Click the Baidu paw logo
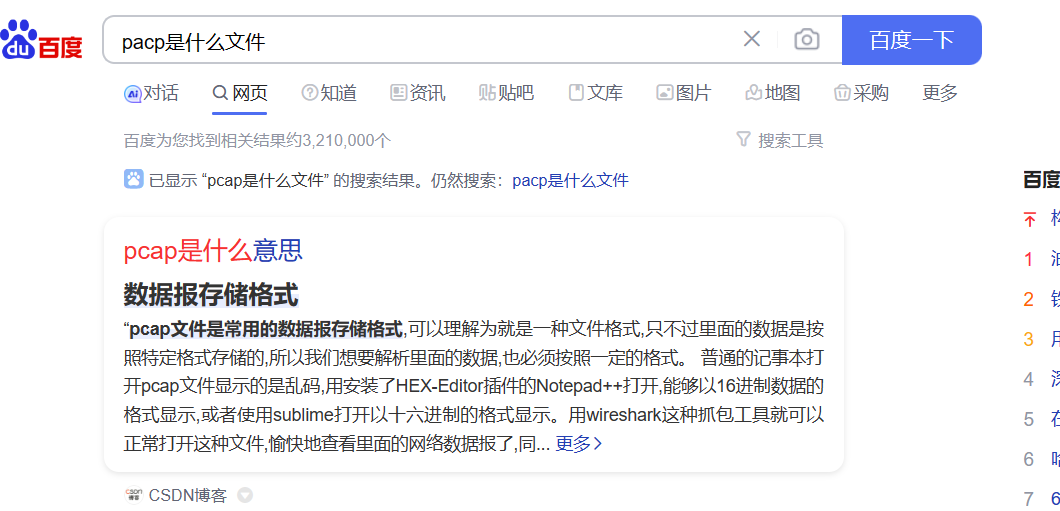Screen dimensions: 1060x511 pos(42,40)
